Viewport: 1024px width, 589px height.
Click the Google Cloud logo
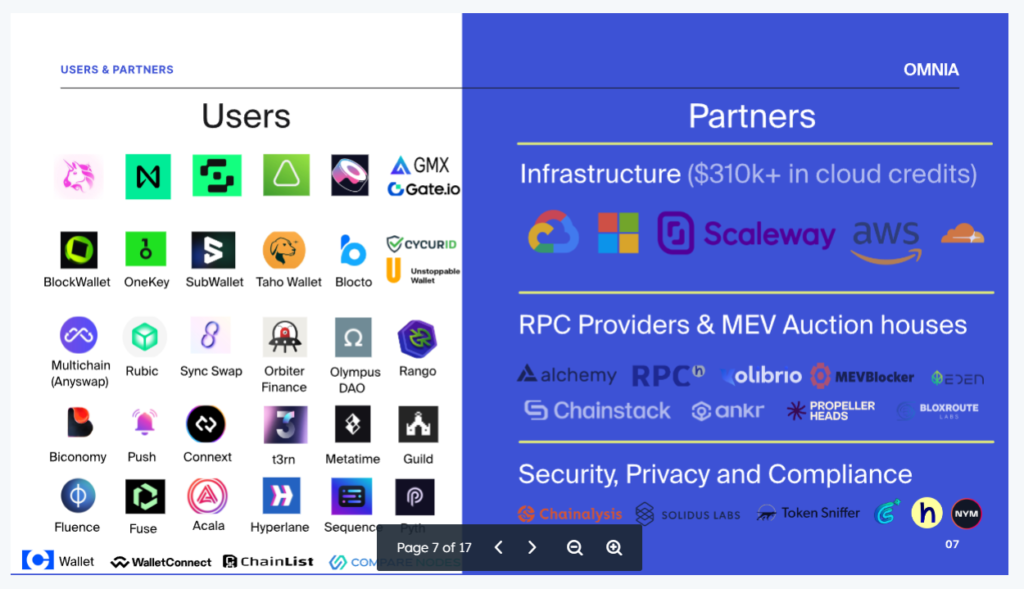[x=553, y=232]
